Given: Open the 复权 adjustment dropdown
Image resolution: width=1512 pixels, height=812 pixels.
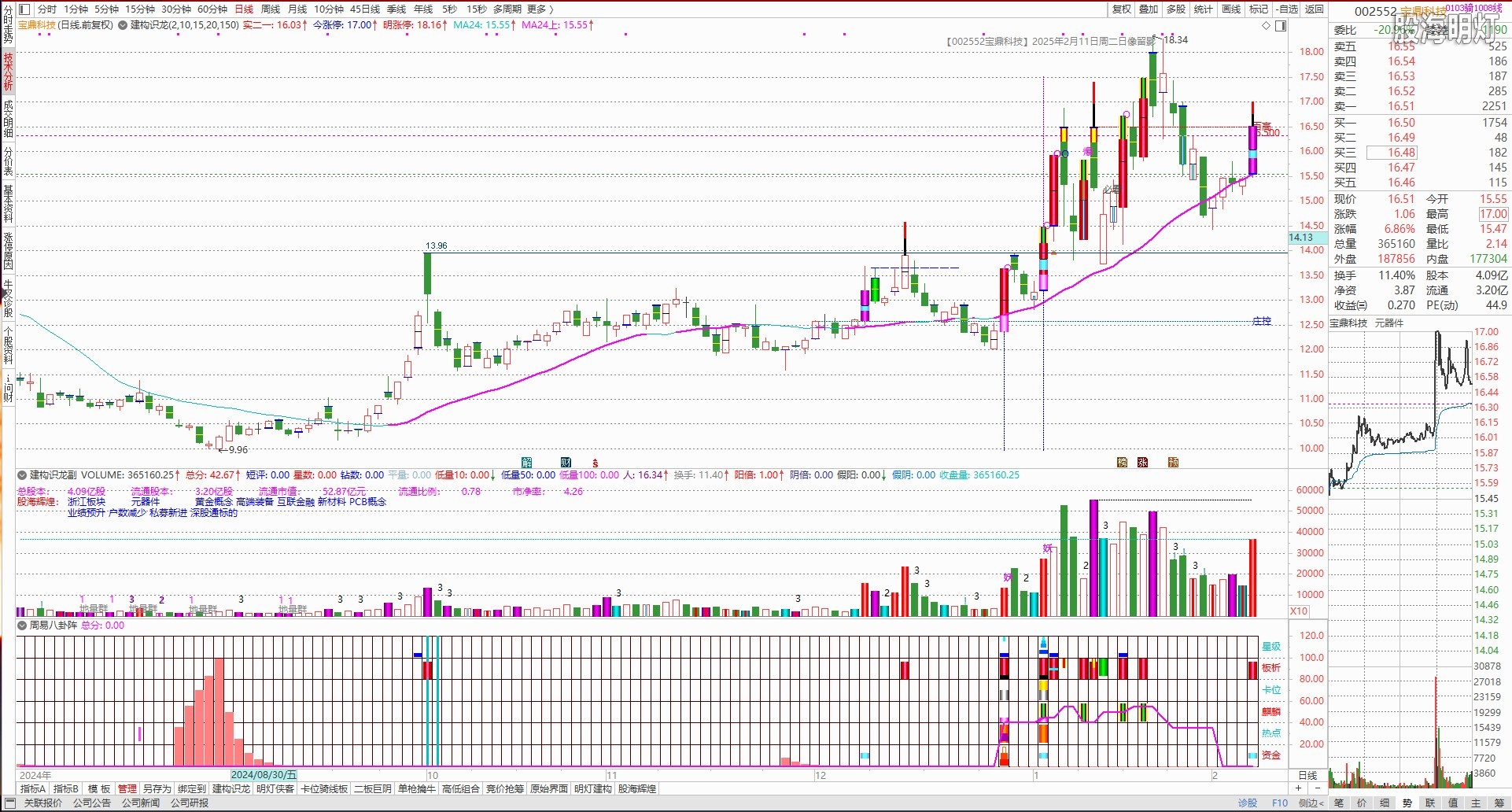Looking at the screenshot, I should [x=1121, y=9].
